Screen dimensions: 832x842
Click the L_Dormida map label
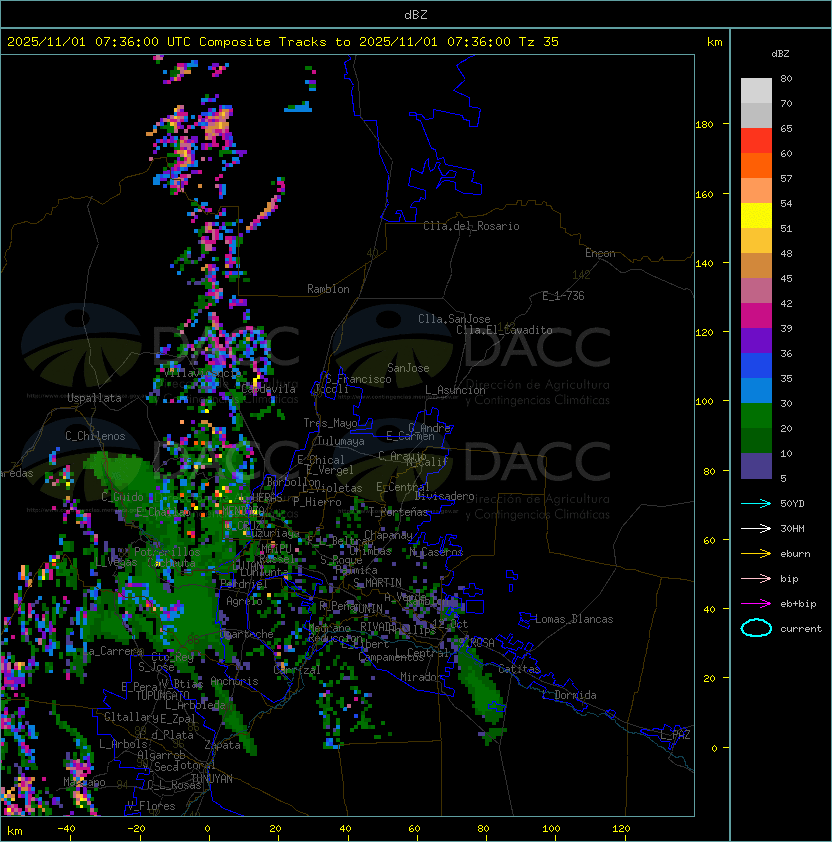569,695
